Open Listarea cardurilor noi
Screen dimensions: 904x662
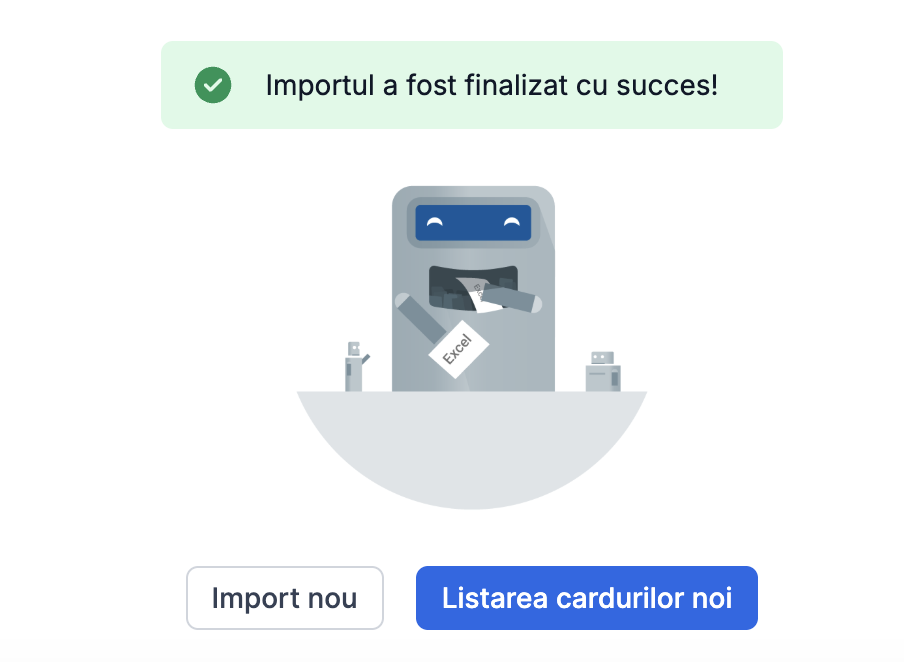coord(587,598)
